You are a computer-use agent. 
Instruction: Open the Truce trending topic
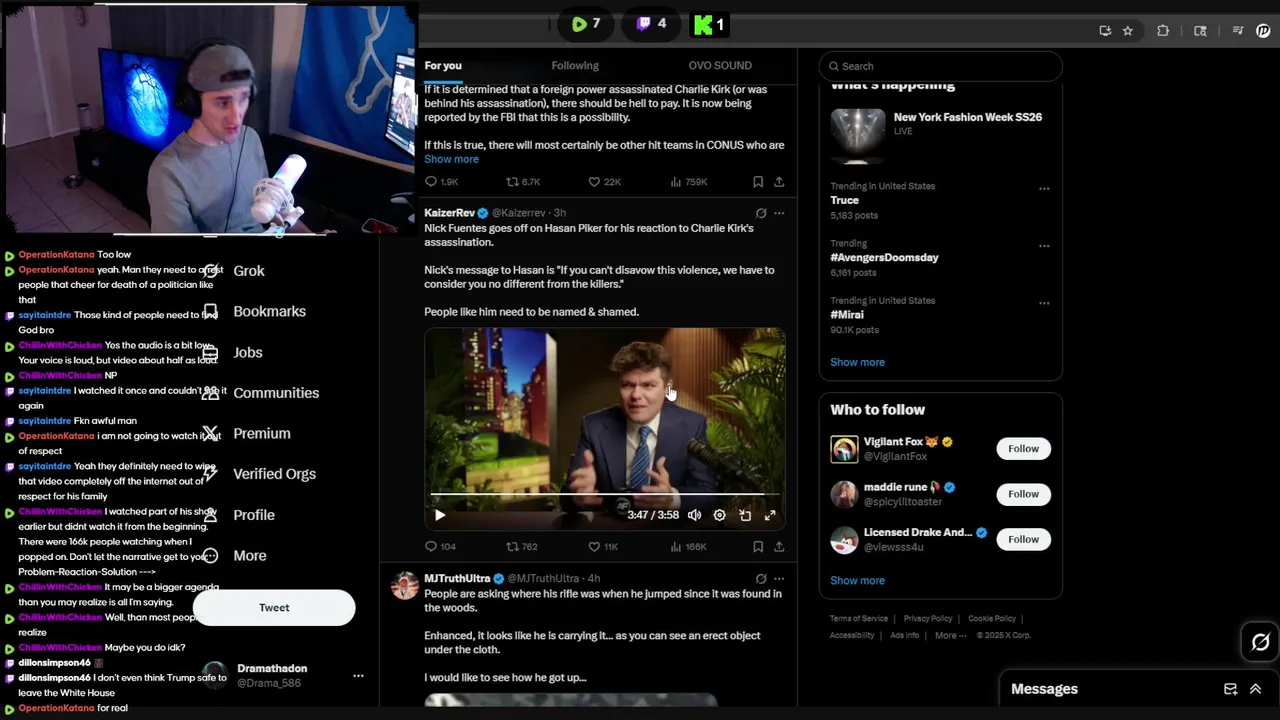point(844,200)
